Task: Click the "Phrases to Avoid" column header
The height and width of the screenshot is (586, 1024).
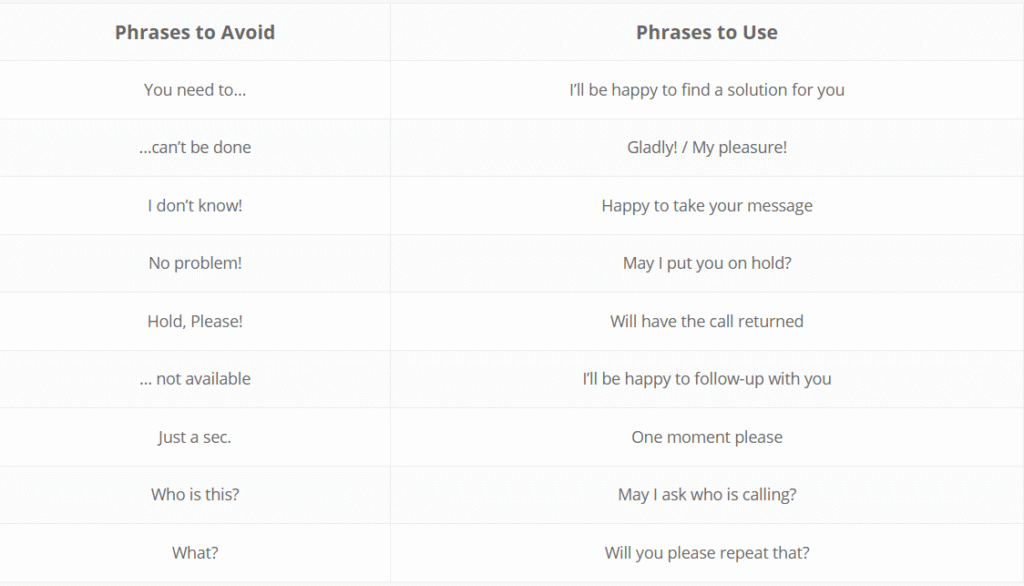Action: coord(195,32)
